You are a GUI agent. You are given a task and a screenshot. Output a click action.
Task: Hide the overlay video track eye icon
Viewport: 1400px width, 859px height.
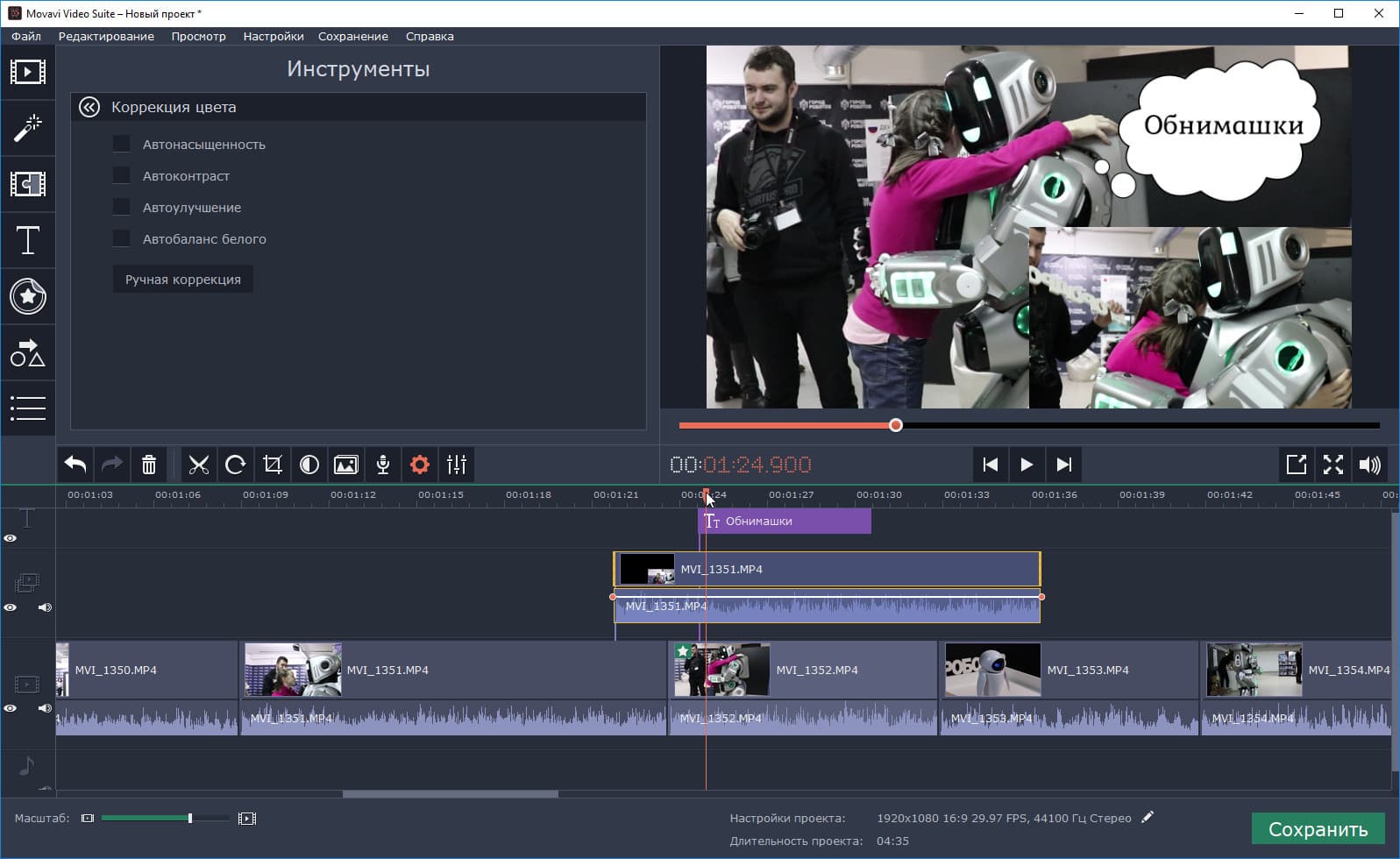tap(11, 607)
